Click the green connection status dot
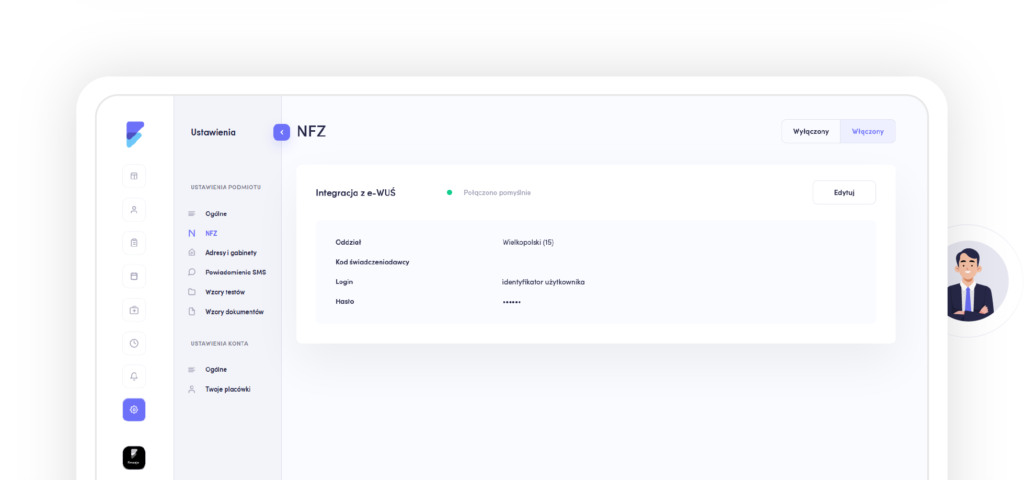This screenshot has height=480, width=1024. [449, 193]
